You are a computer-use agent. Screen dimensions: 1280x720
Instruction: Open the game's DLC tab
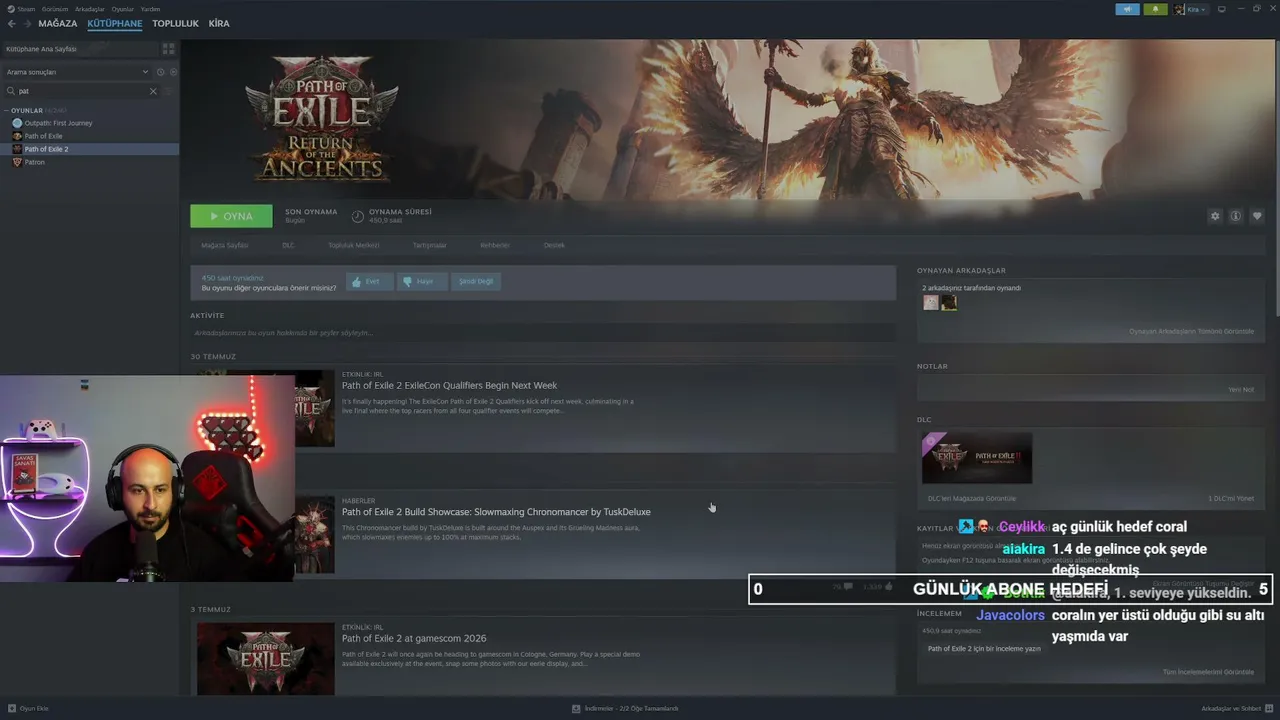point(288,245)
